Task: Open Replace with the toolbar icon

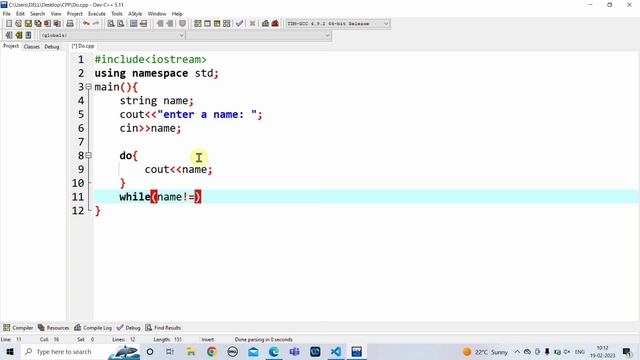Action: point(120,24)
